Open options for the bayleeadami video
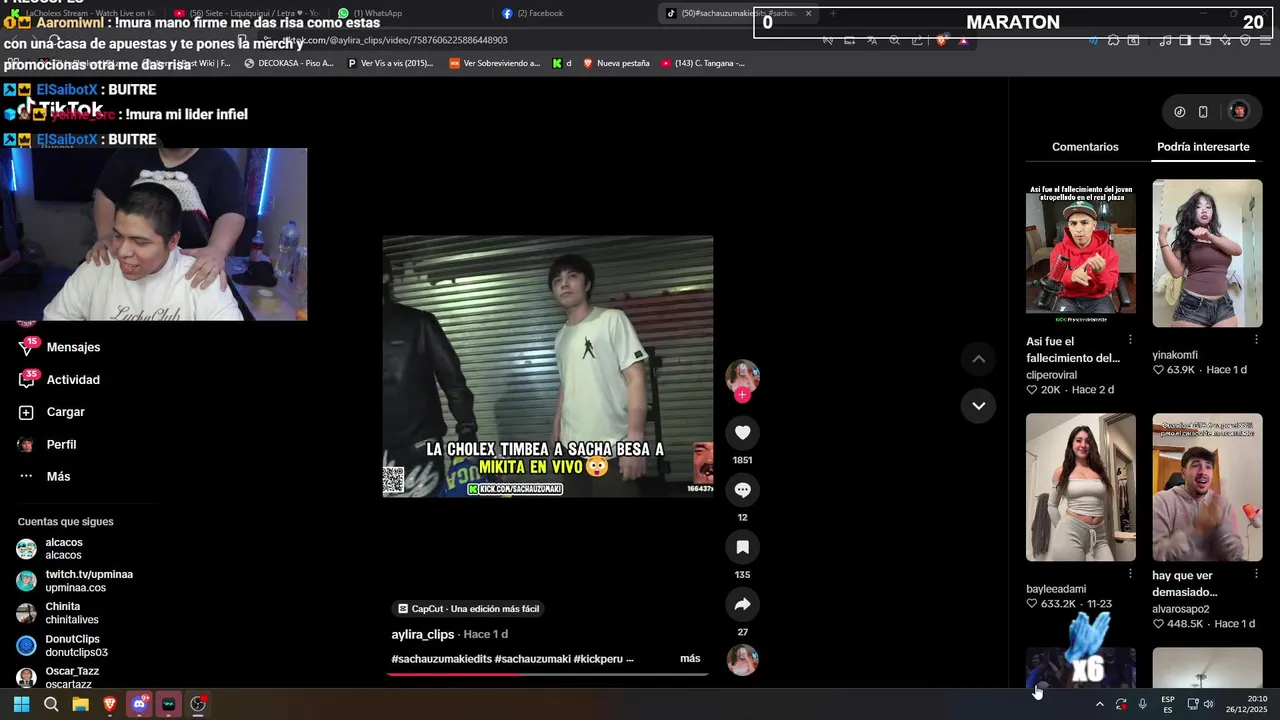The height and width of the screenshot is (720, 1280). point(1130,574)
